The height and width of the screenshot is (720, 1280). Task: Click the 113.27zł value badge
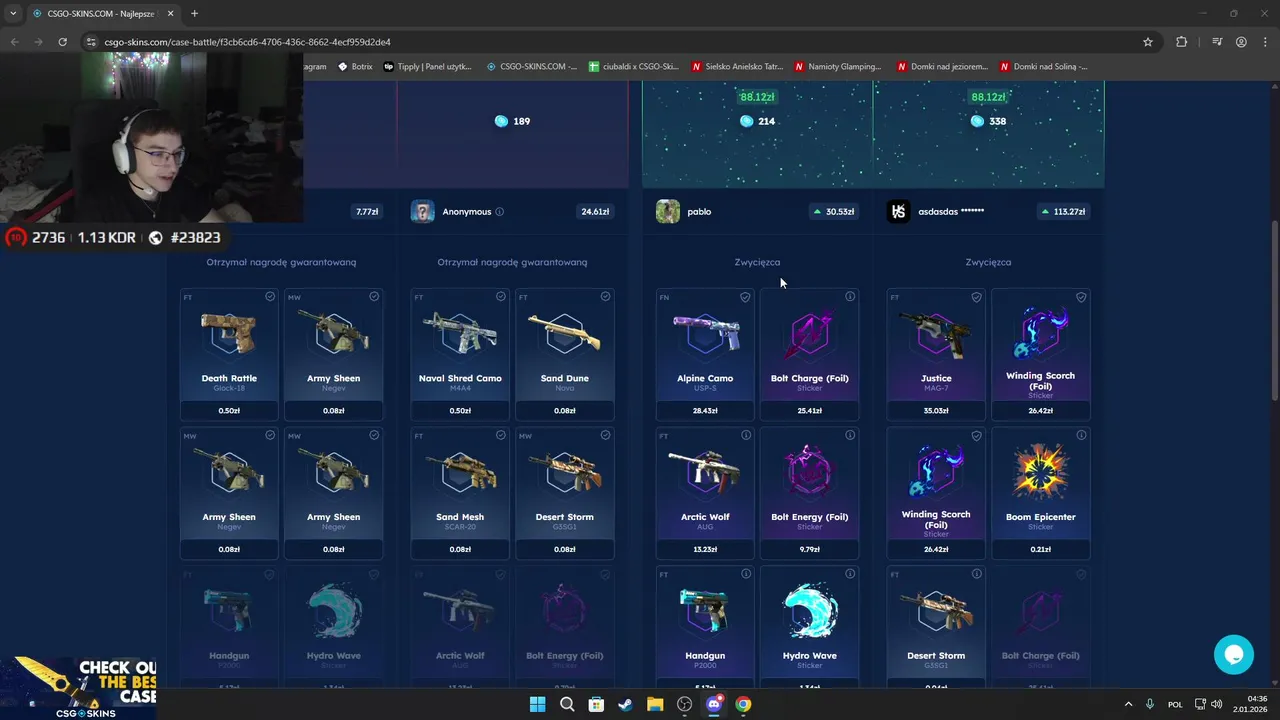[1062, 212]
